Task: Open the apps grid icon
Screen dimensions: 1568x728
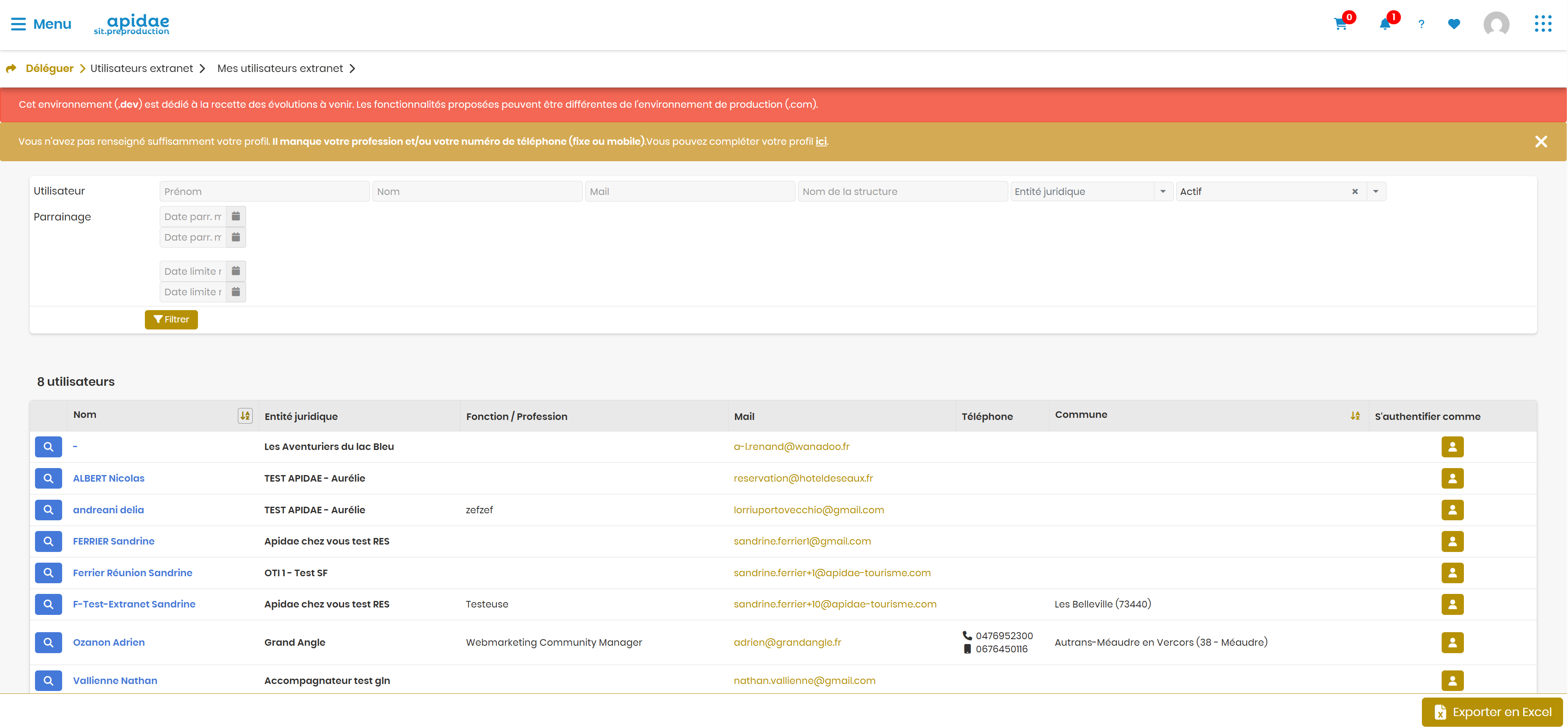Action: 1542,24
